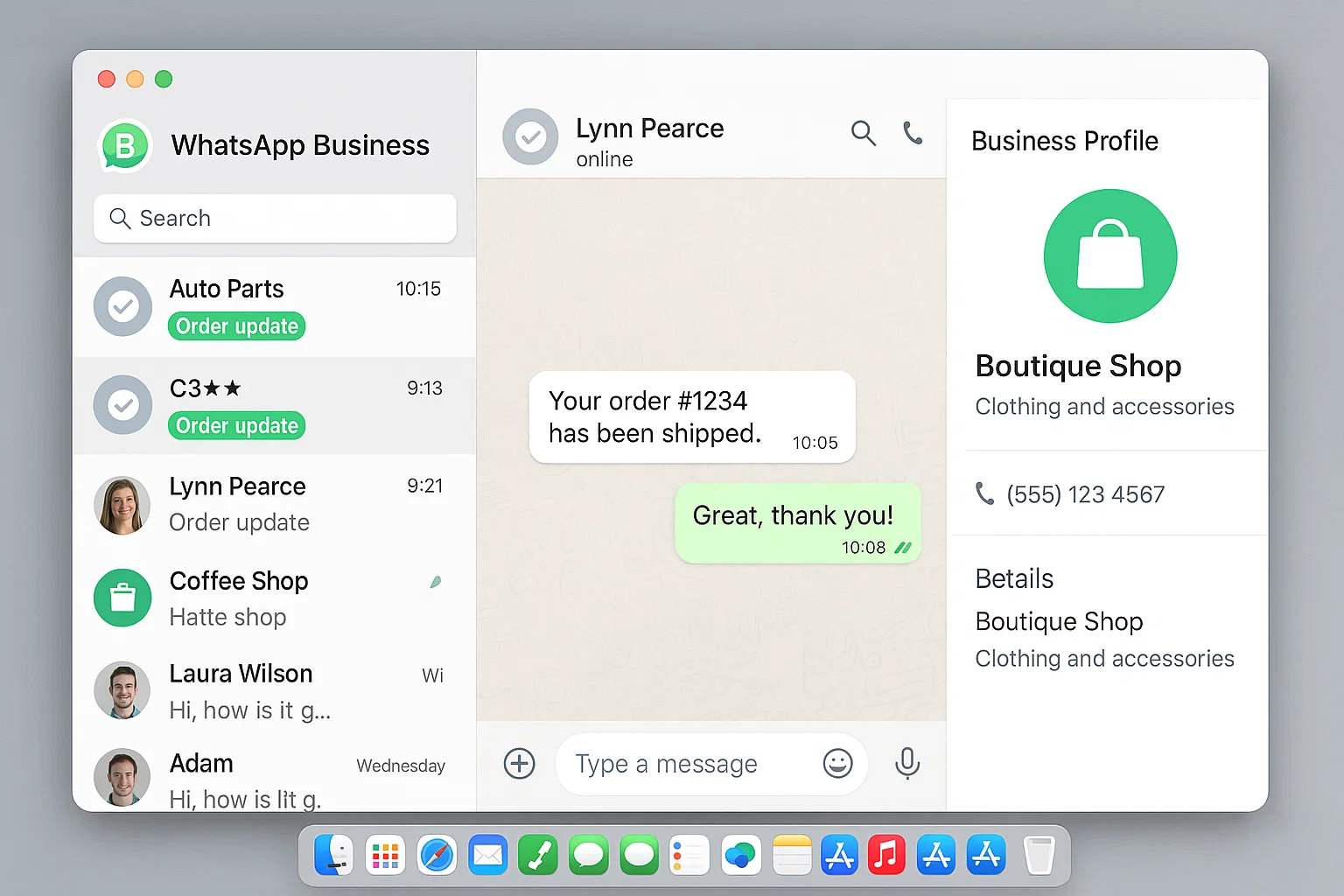Search within the Lynn Pearce conversation

point(863,133)
